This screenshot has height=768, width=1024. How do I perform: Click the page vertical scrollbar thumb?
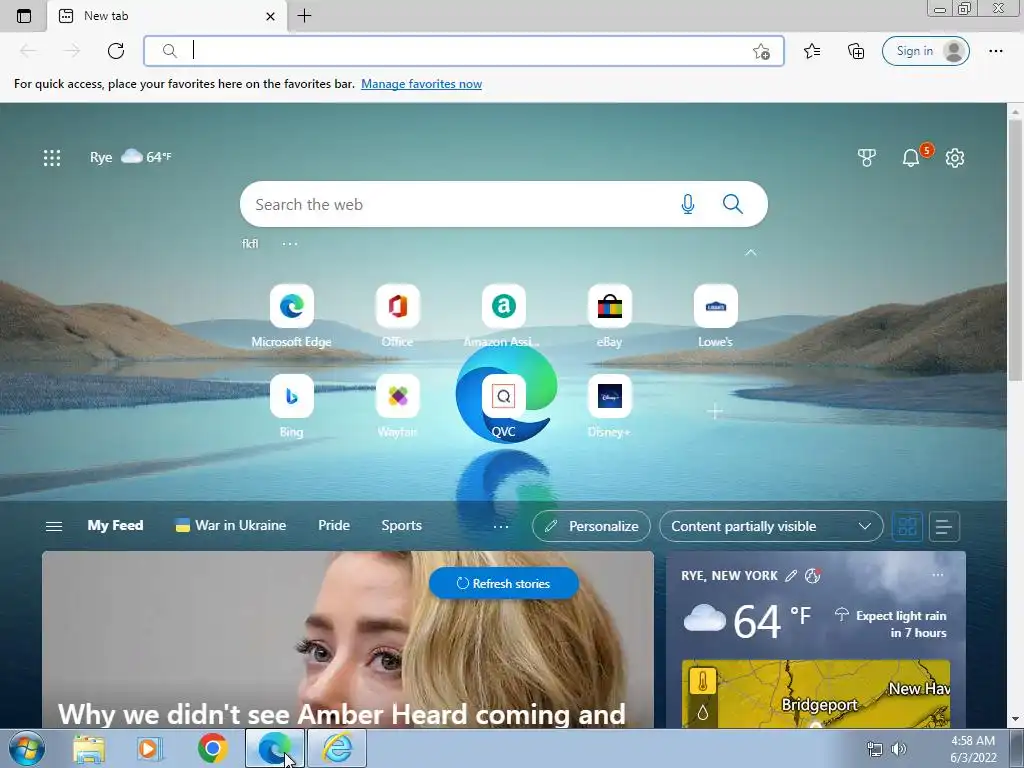coord(1015,249)
